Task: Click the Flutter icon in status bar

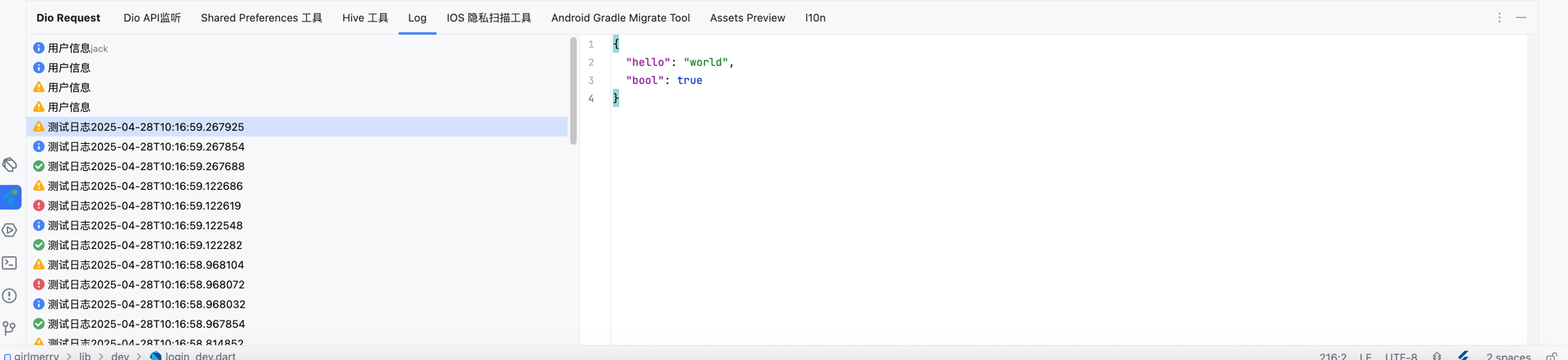Action: (1464, 356)
